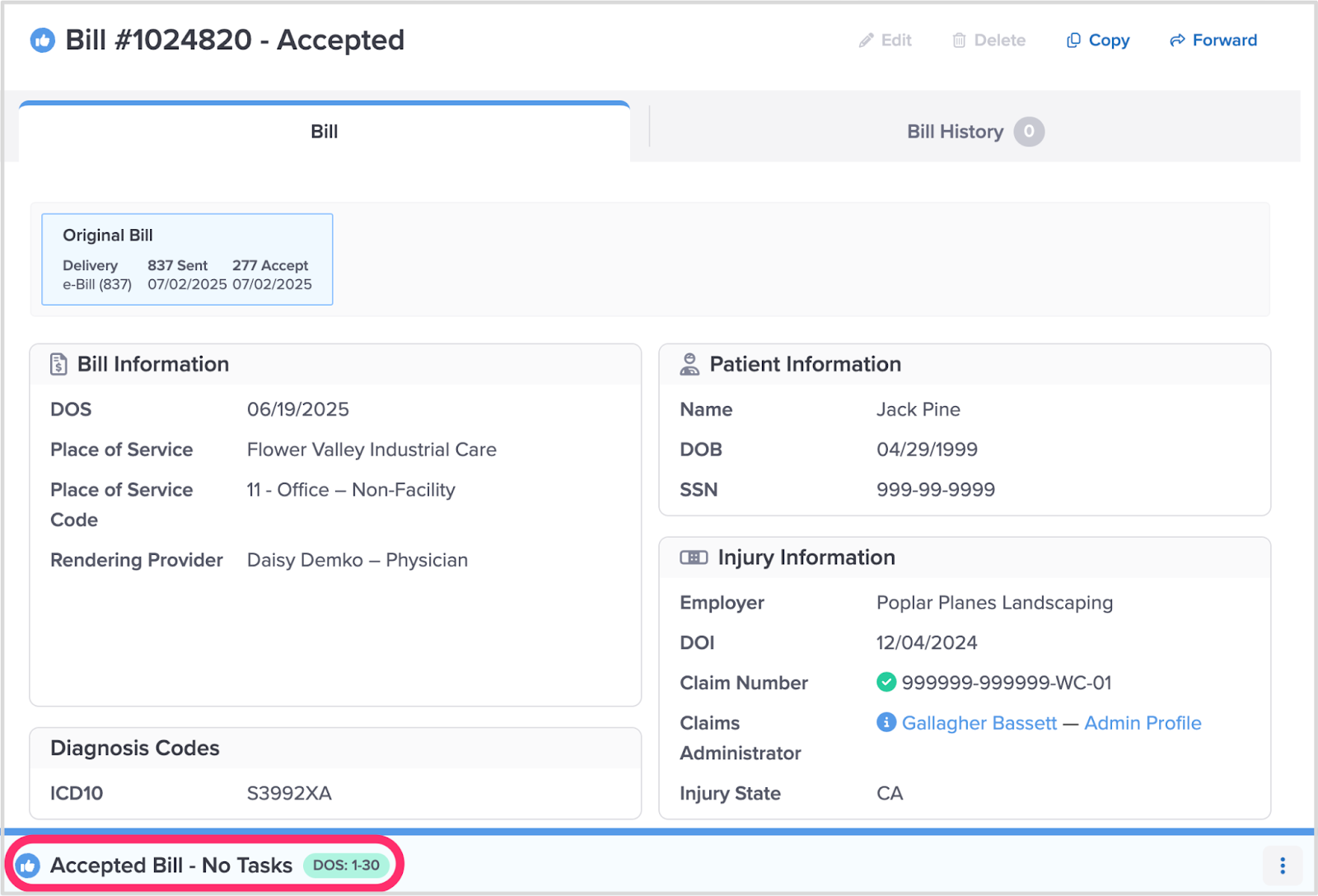The width and height of the screenshot is (1318, 896).
Task: Click the Bill Information document icon
Action: pyautogui.click(x=58, y=364)
